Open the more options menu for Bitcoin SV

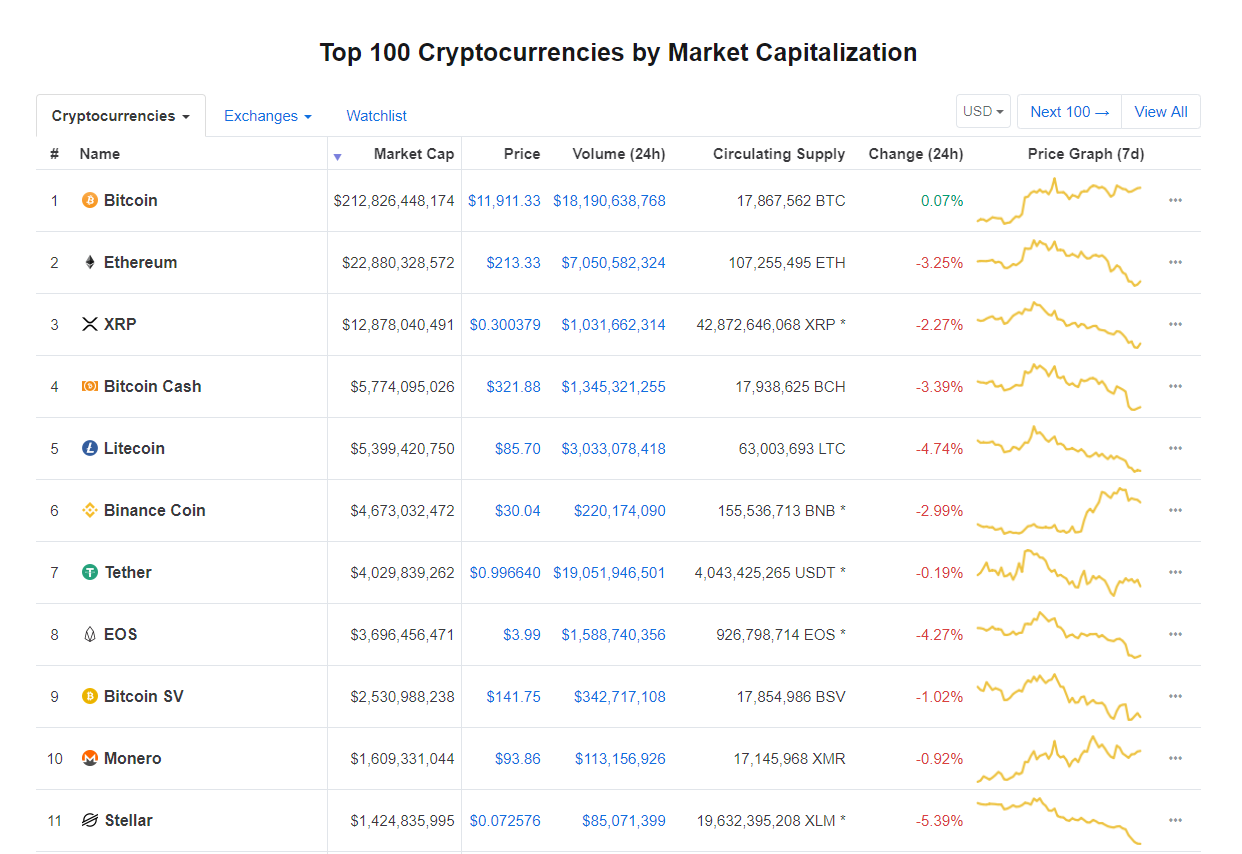(1175, 696)
